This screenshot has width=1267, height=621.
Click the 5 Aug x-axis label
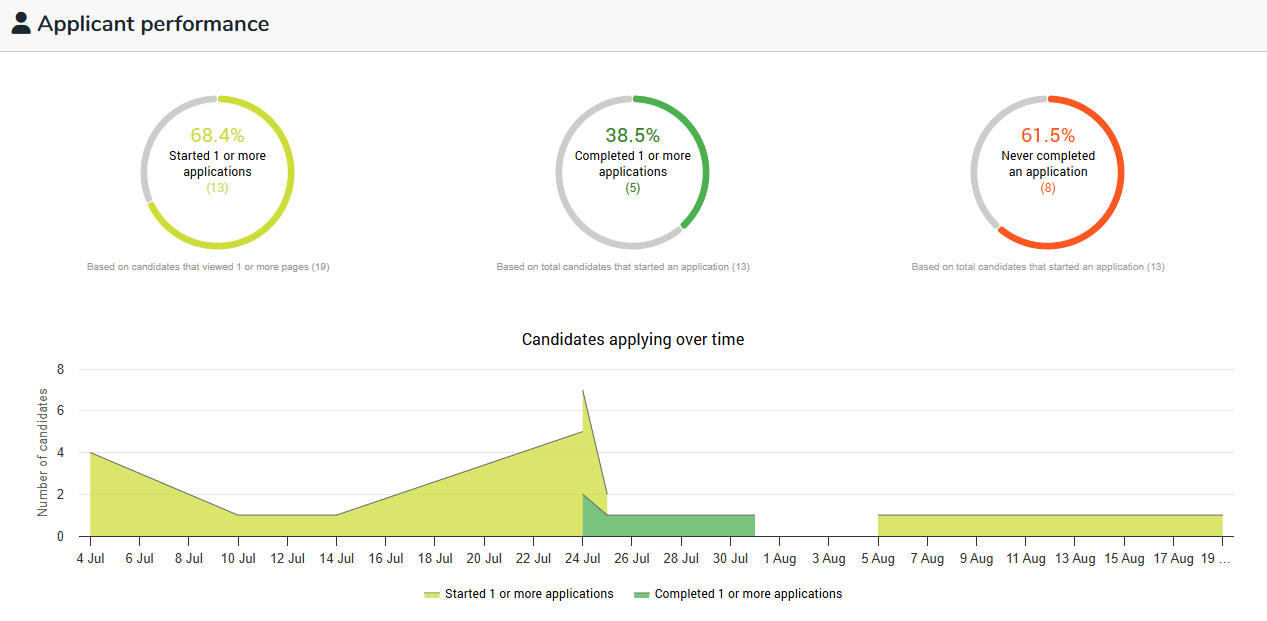pyautogui.click(x=877, y=559)
